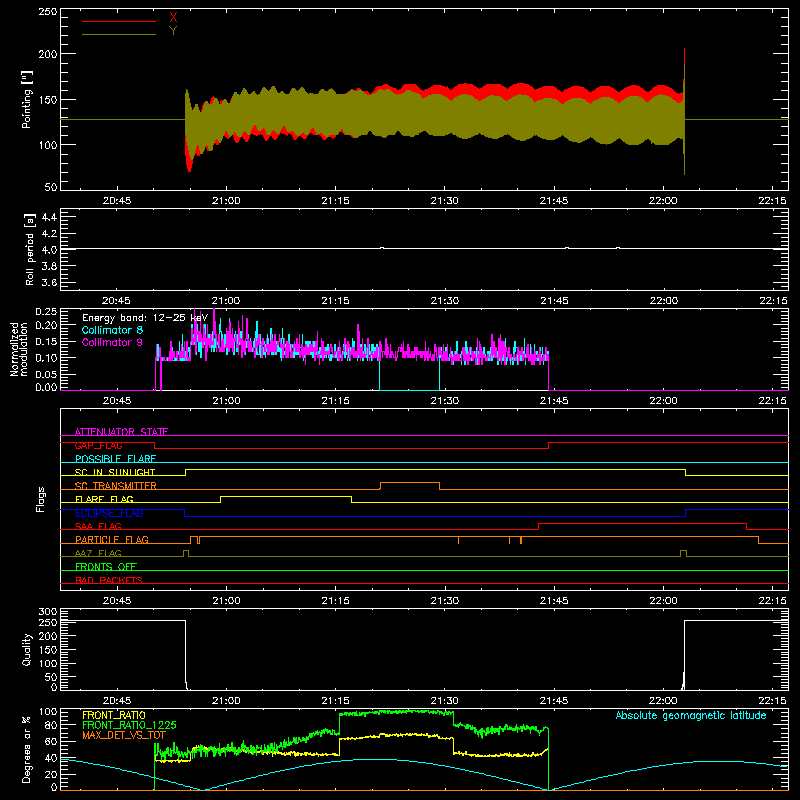Click the 50 tick on Pointing axis
This screenshot has height=800, width=800.
(x=51, y=187)
